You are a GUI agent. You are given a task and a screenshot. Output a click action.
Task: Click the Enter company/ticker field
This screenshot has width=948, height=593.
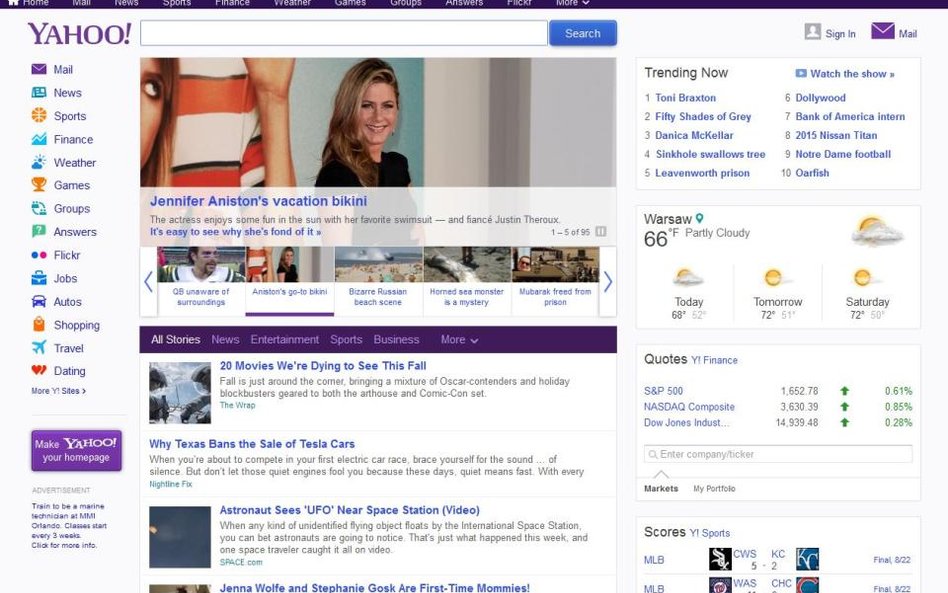(x=778, y=454)
